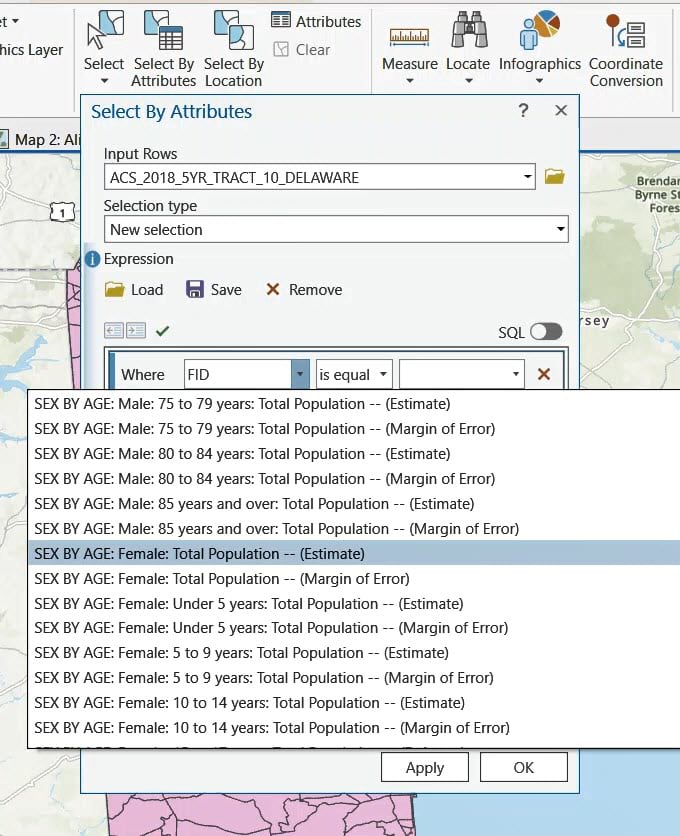Toggle SQL mode switch
Viewport: 680px width, 836px height.
click(546, 332)
